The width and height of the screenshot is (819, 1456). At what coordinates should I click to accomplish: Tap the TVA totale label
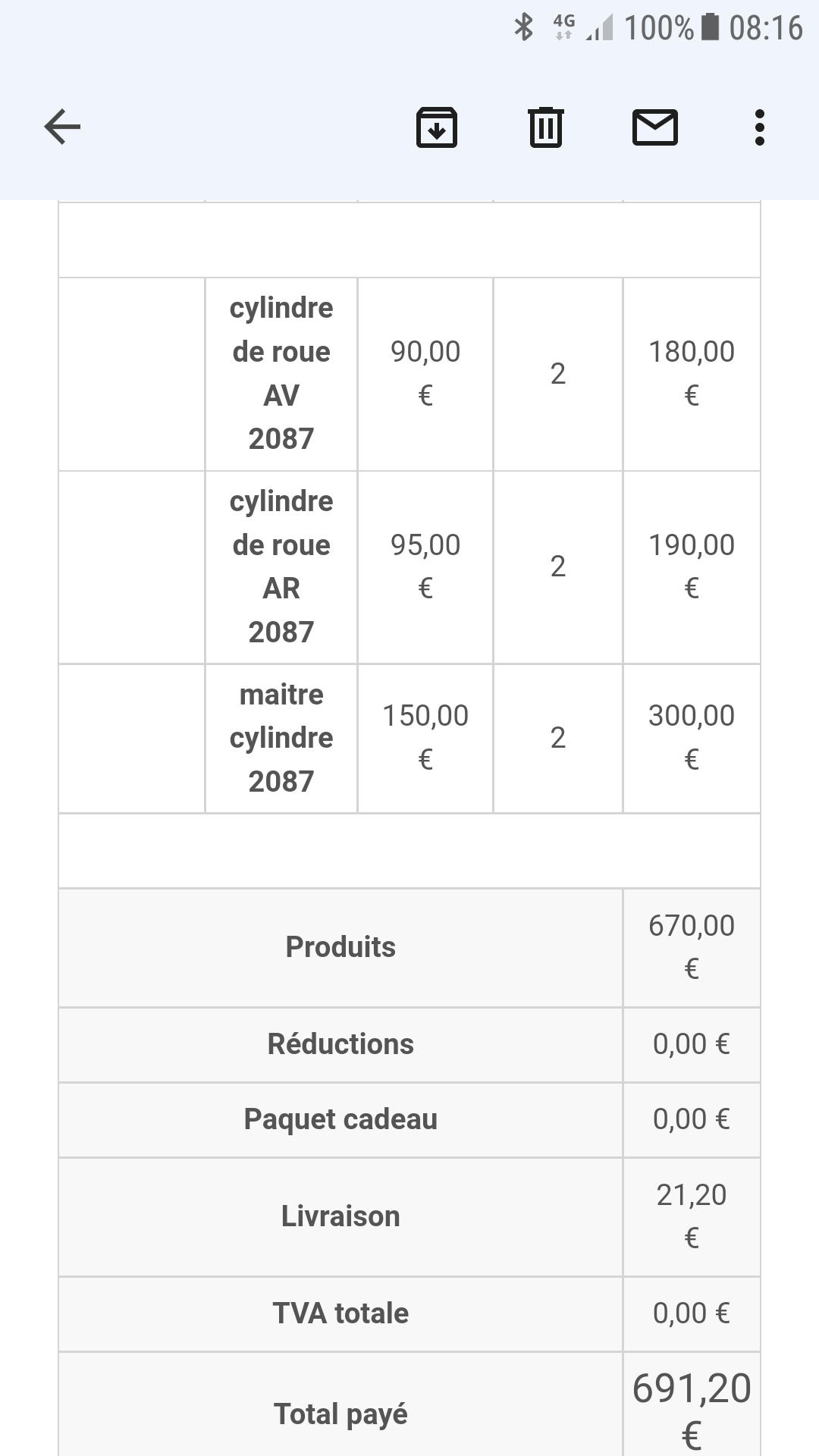tap(340, 1313)
